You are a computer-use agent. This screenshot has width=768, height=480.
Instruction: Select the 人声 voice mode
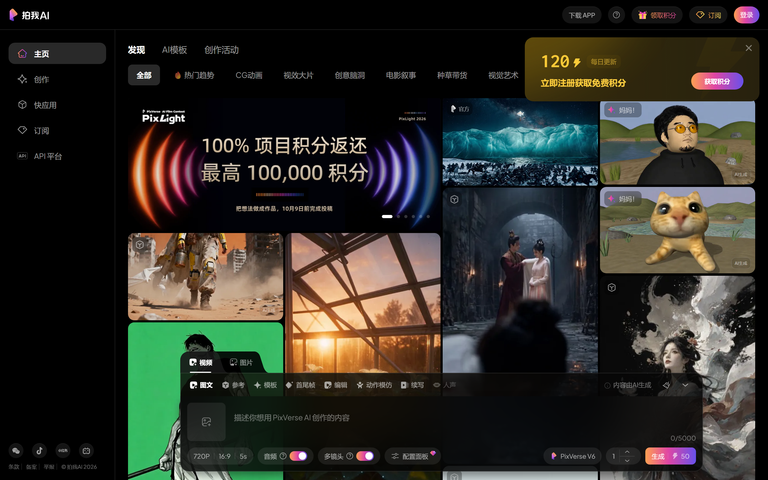point(444,385)
